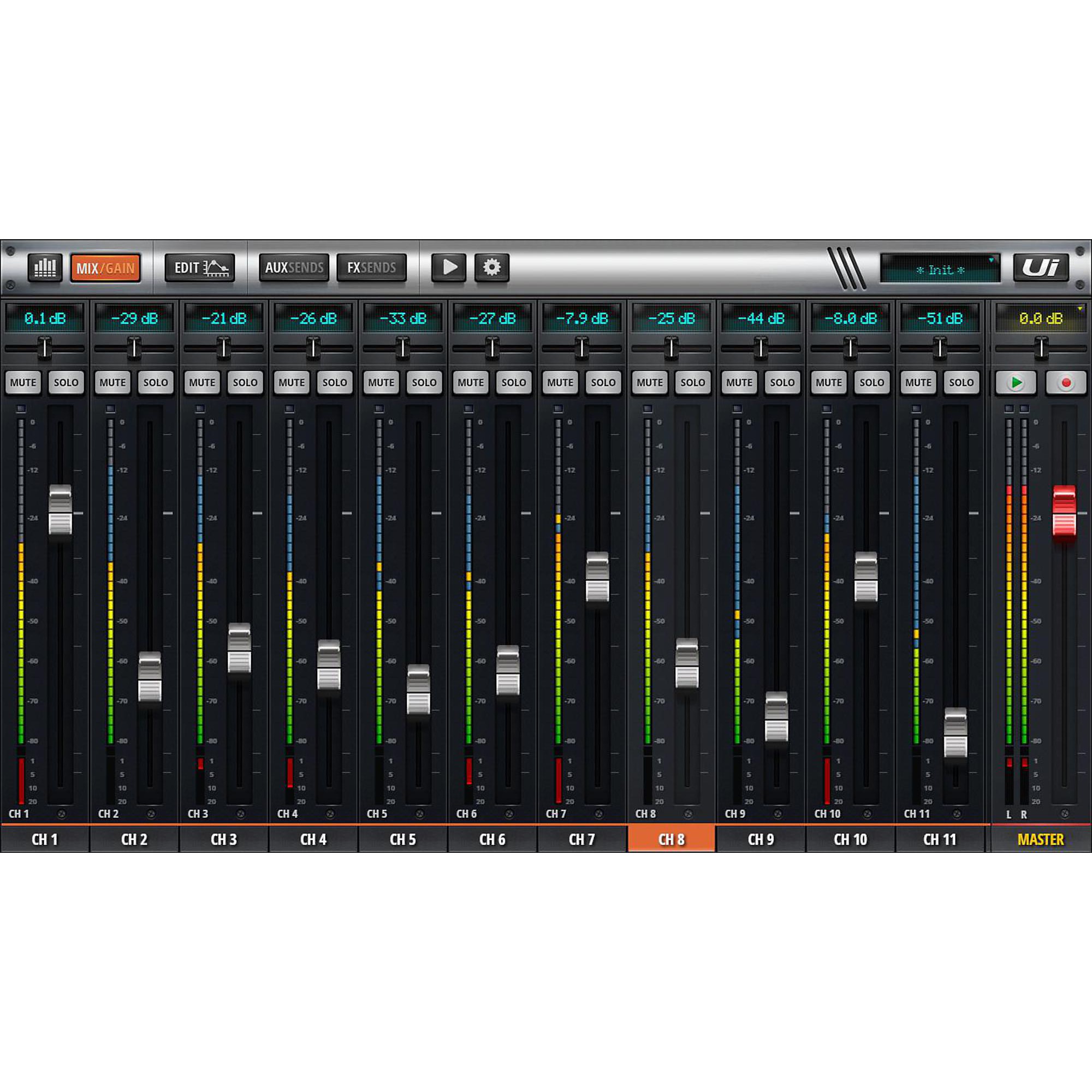This screenshot has width=1092, height=1092.
Task: Solo channel CH 7
Action: (604, 383)
